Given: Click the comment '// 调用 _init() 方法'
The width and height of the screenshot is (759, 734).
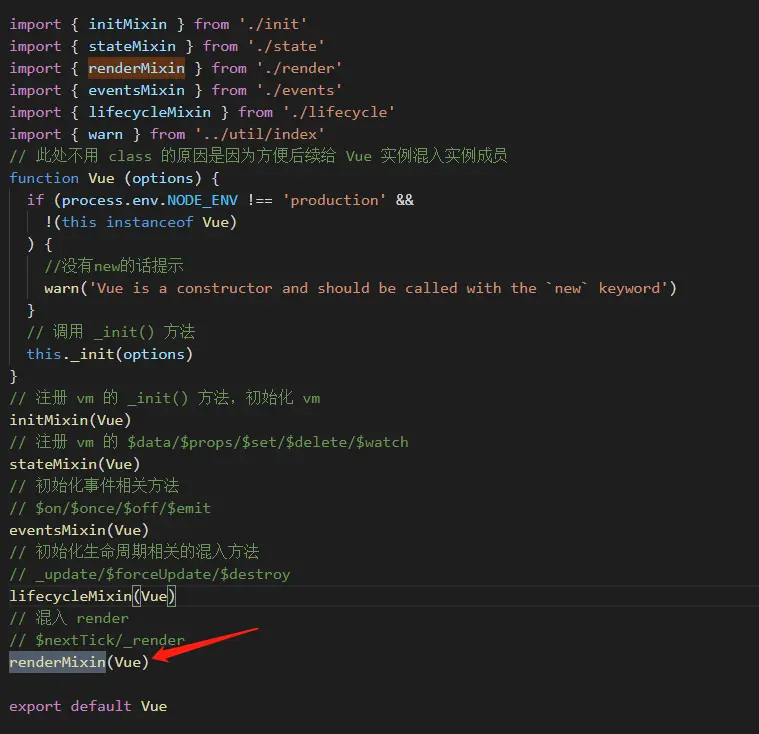Looking at the screenshot, I should pos(111,332).
